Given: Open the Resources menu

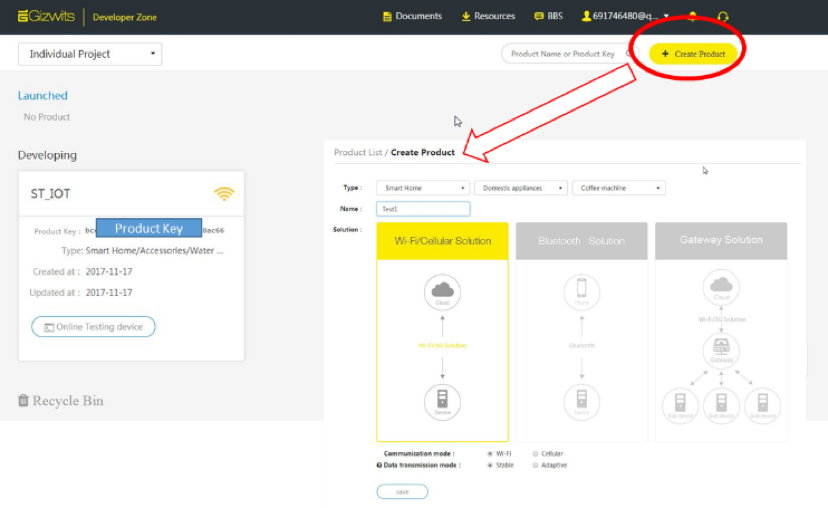Looking at the screenshot, I should pyautogui.click(x=488, y=17).
